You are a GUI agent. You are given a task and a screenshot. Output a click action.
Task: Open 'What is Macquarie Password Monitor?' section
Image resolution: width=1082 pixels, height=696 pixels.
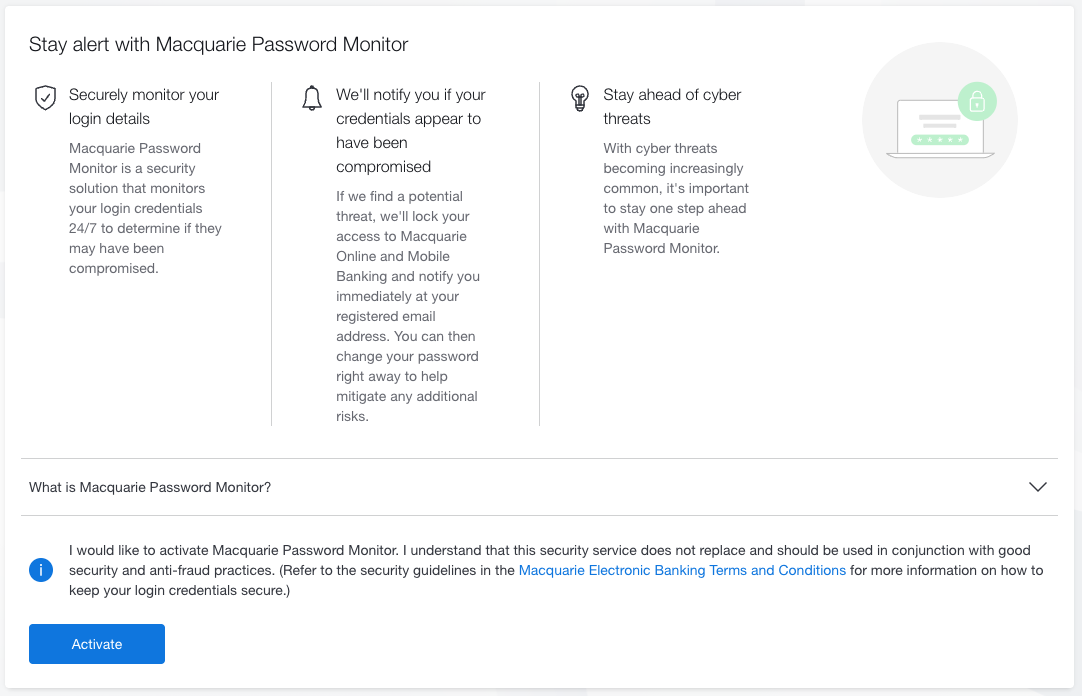[539, 487]
